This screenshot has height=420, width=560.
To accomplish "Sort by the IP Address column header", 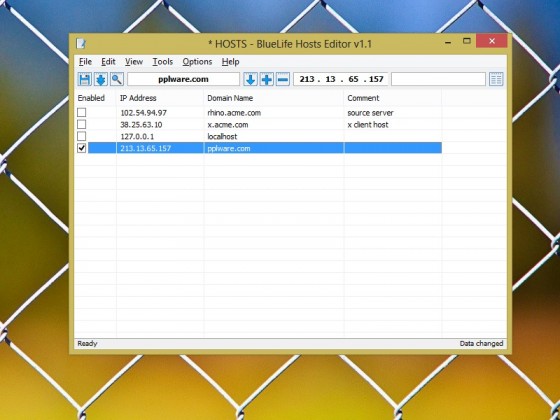I will pos(160,98).
